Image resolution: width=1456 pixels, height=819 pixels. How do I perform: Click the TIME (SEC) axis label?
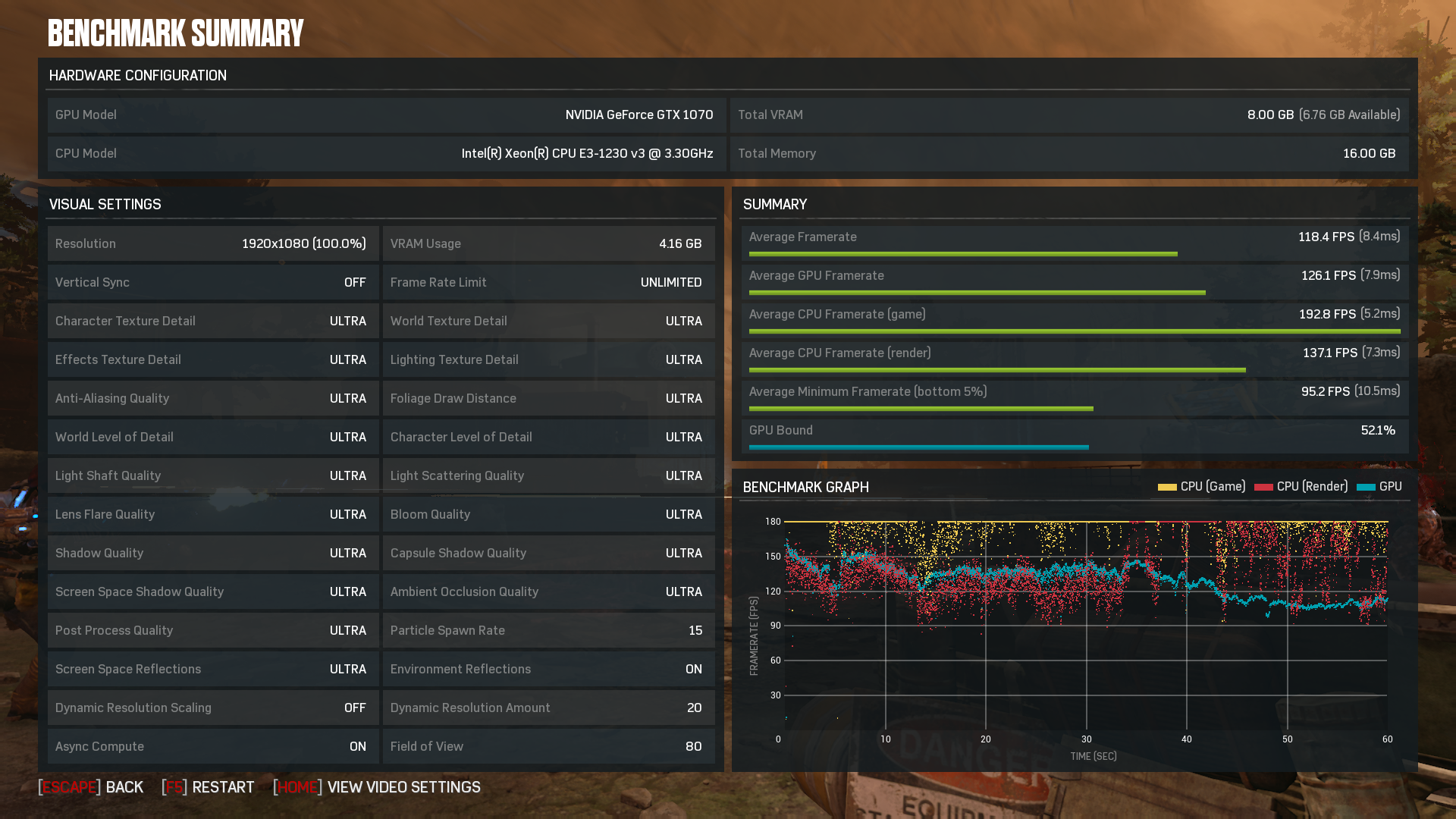click(1094, 757)
